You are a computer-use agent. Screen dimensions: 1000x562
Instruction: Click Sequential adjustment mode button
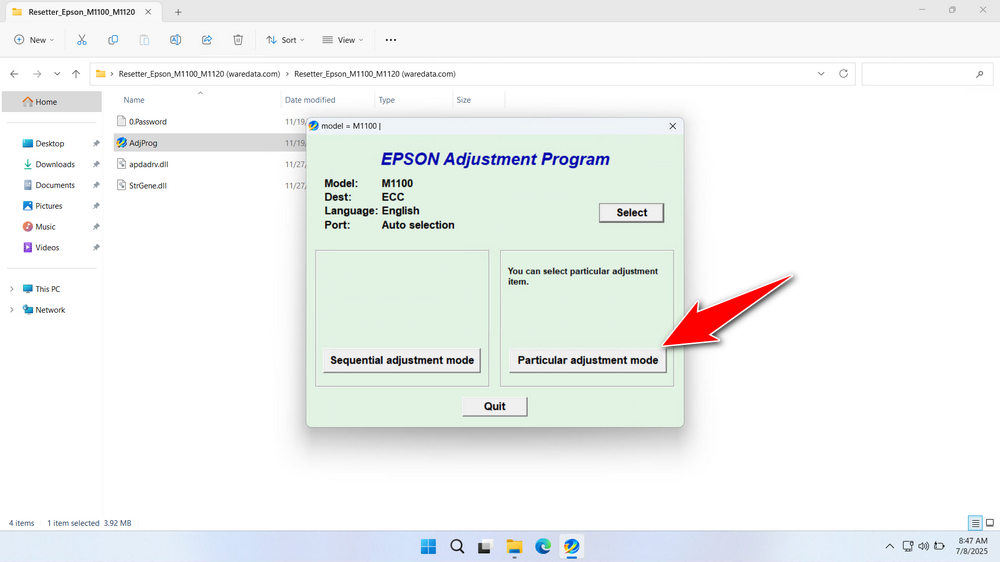coord(402,360)
